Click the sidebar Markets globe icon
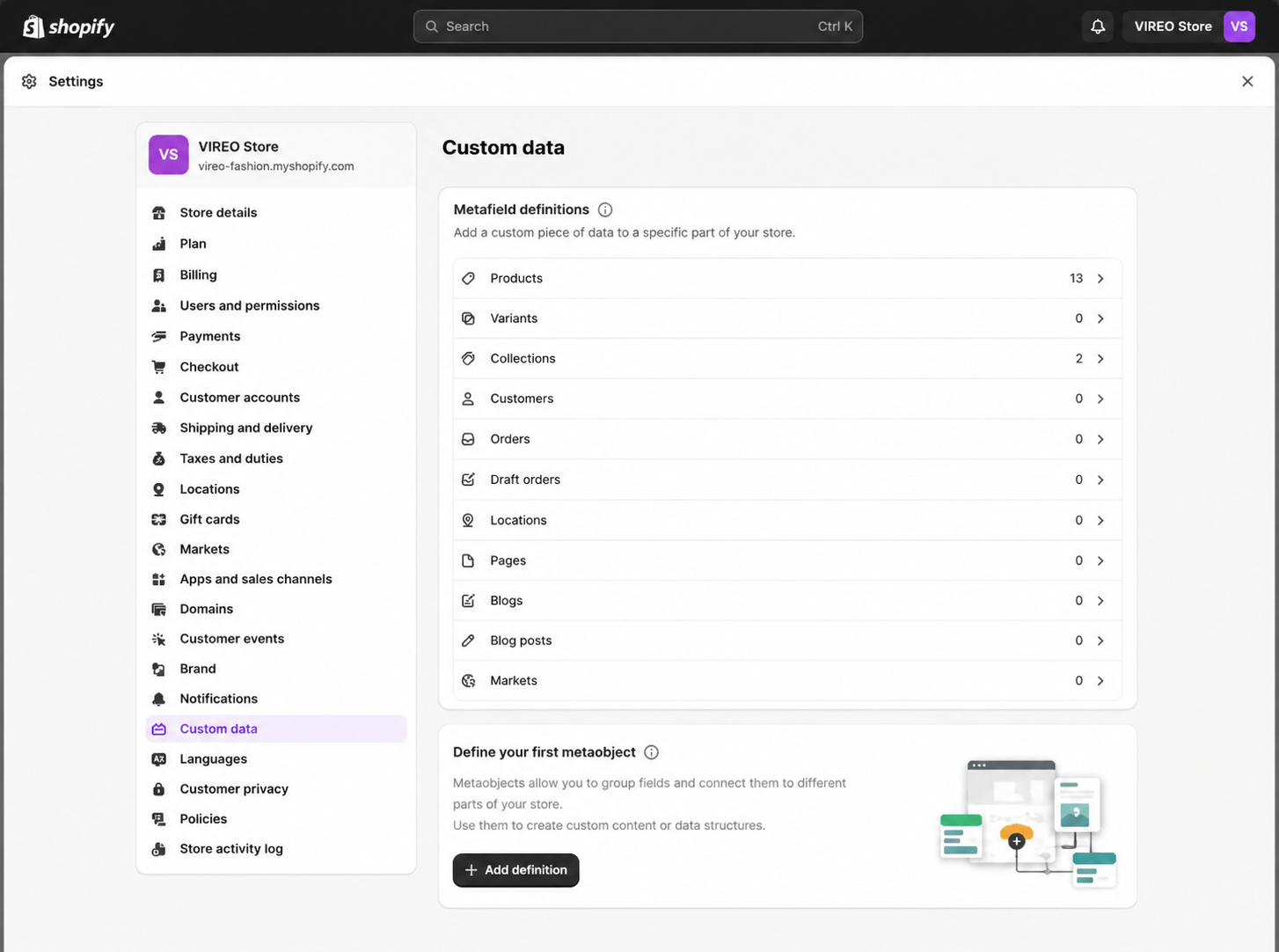Viewport: 1279px width, 952px height. click(158, 549)
